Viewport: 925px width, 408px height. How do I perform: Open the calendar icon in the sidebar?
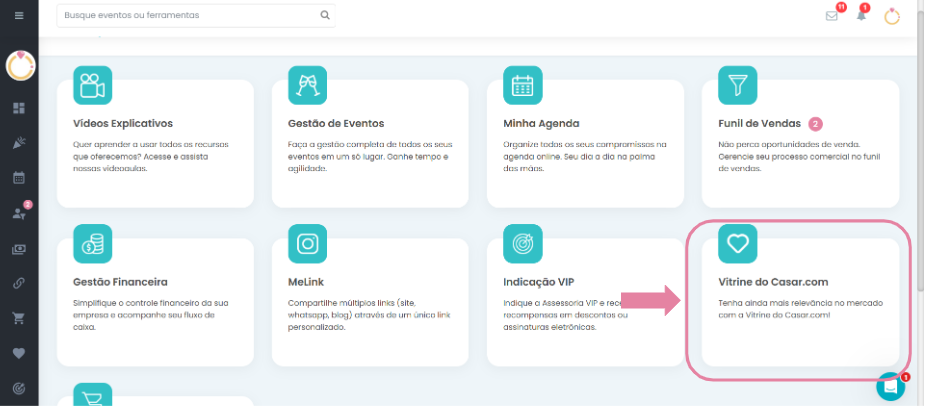19,177
